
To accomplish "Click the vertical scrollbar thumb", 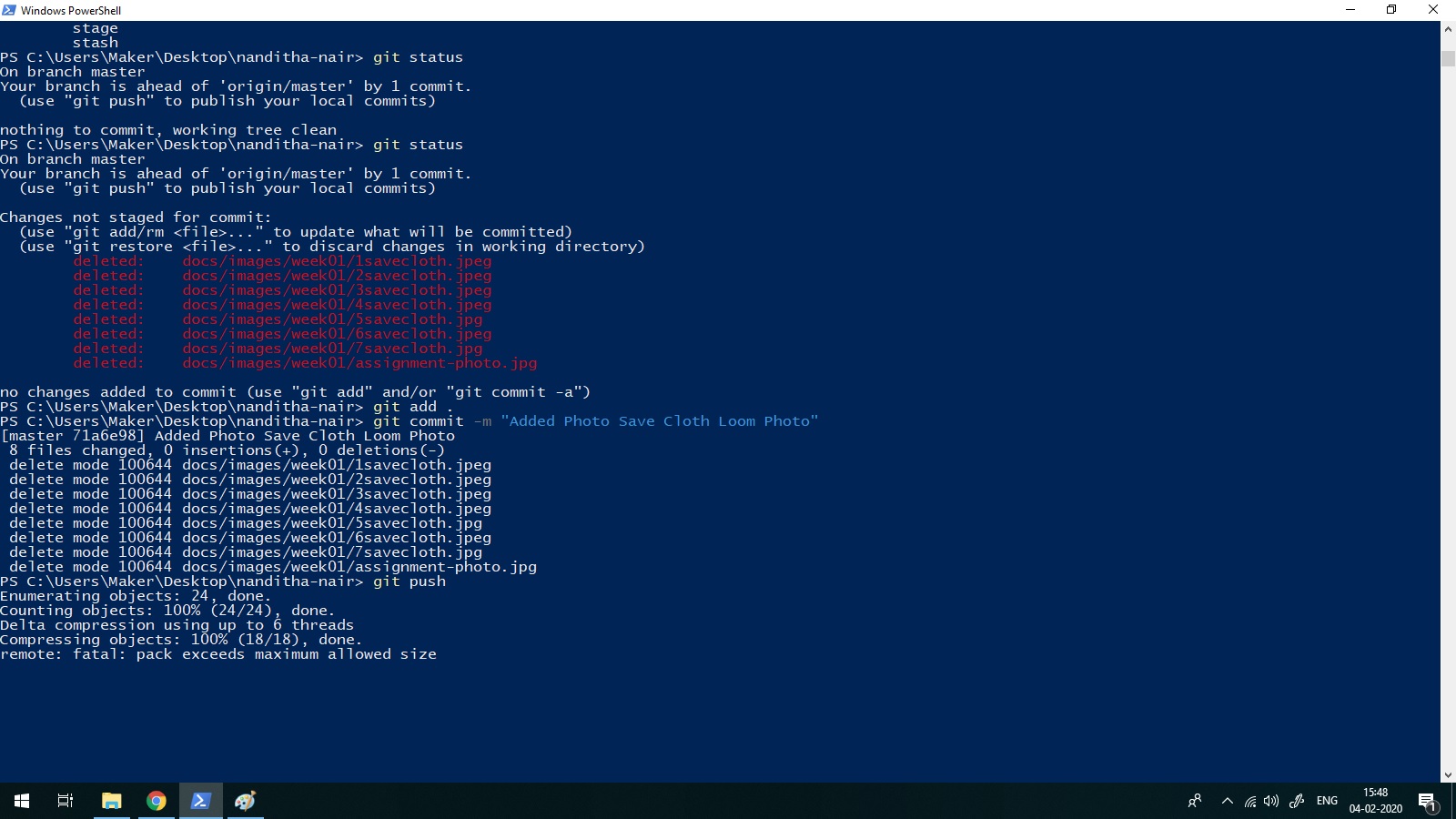I will 1448,58.
